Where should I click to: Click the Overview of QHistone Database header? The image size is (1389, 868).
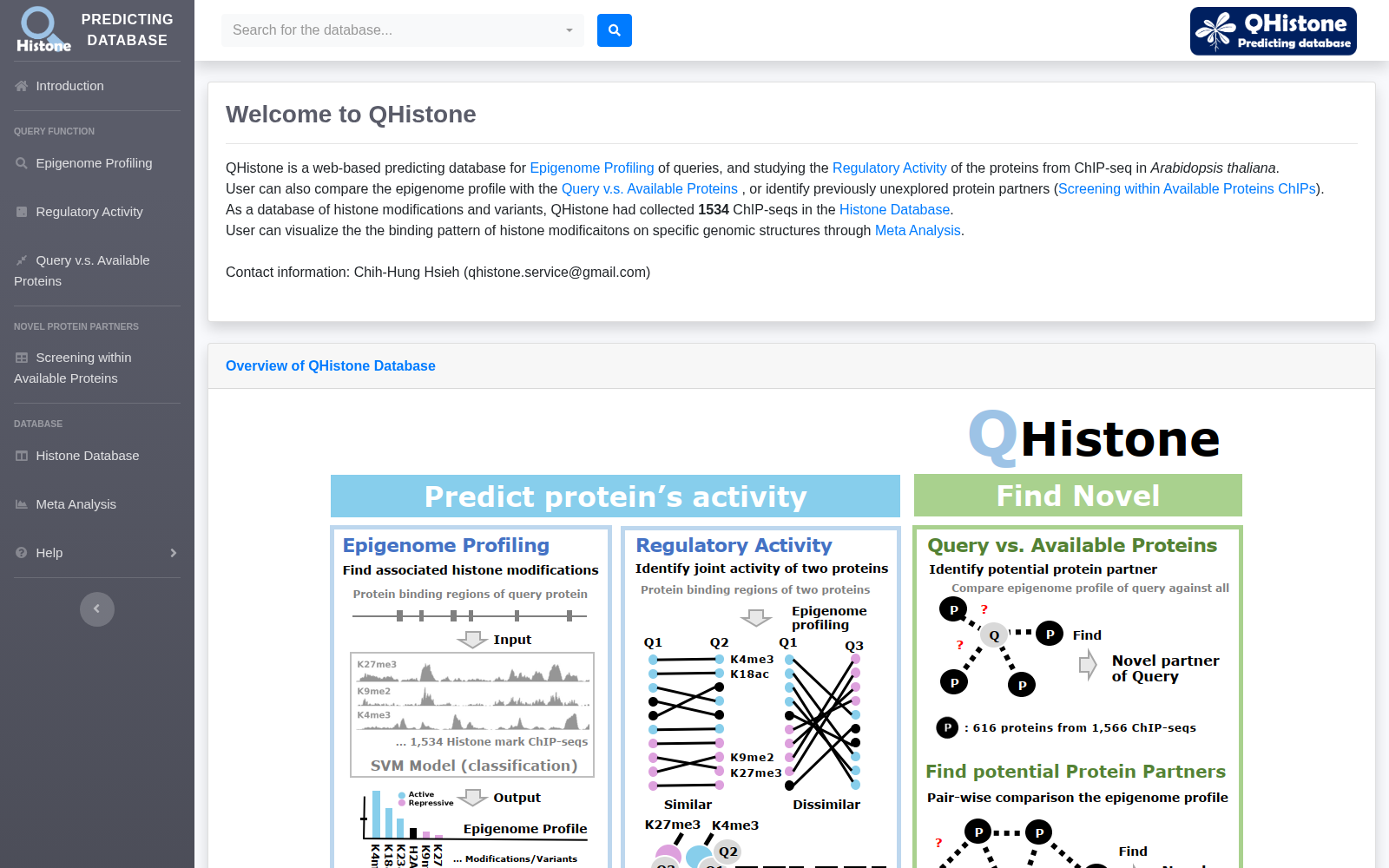pos(331,366)
